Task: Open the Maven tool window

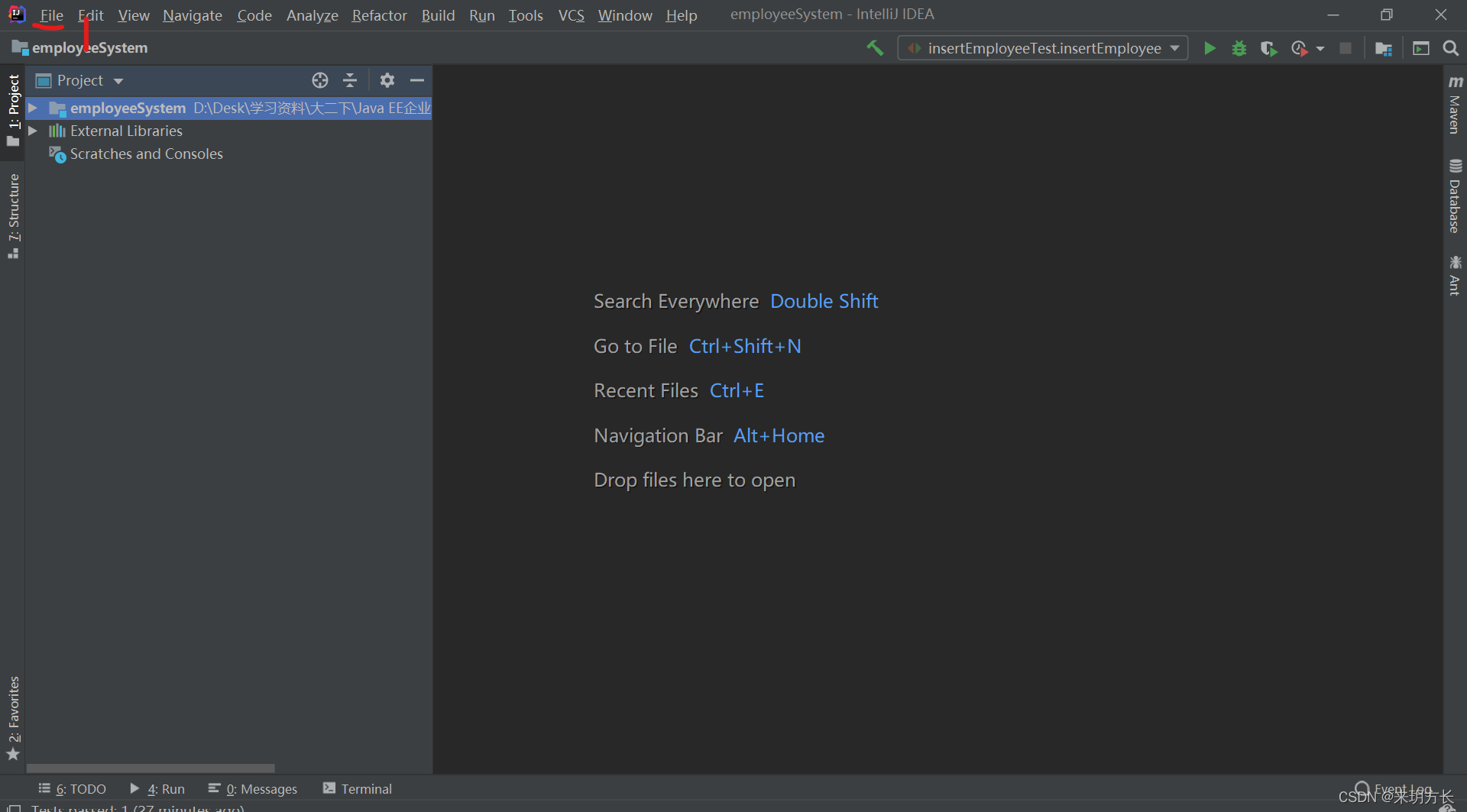Action: point(1455,105)
